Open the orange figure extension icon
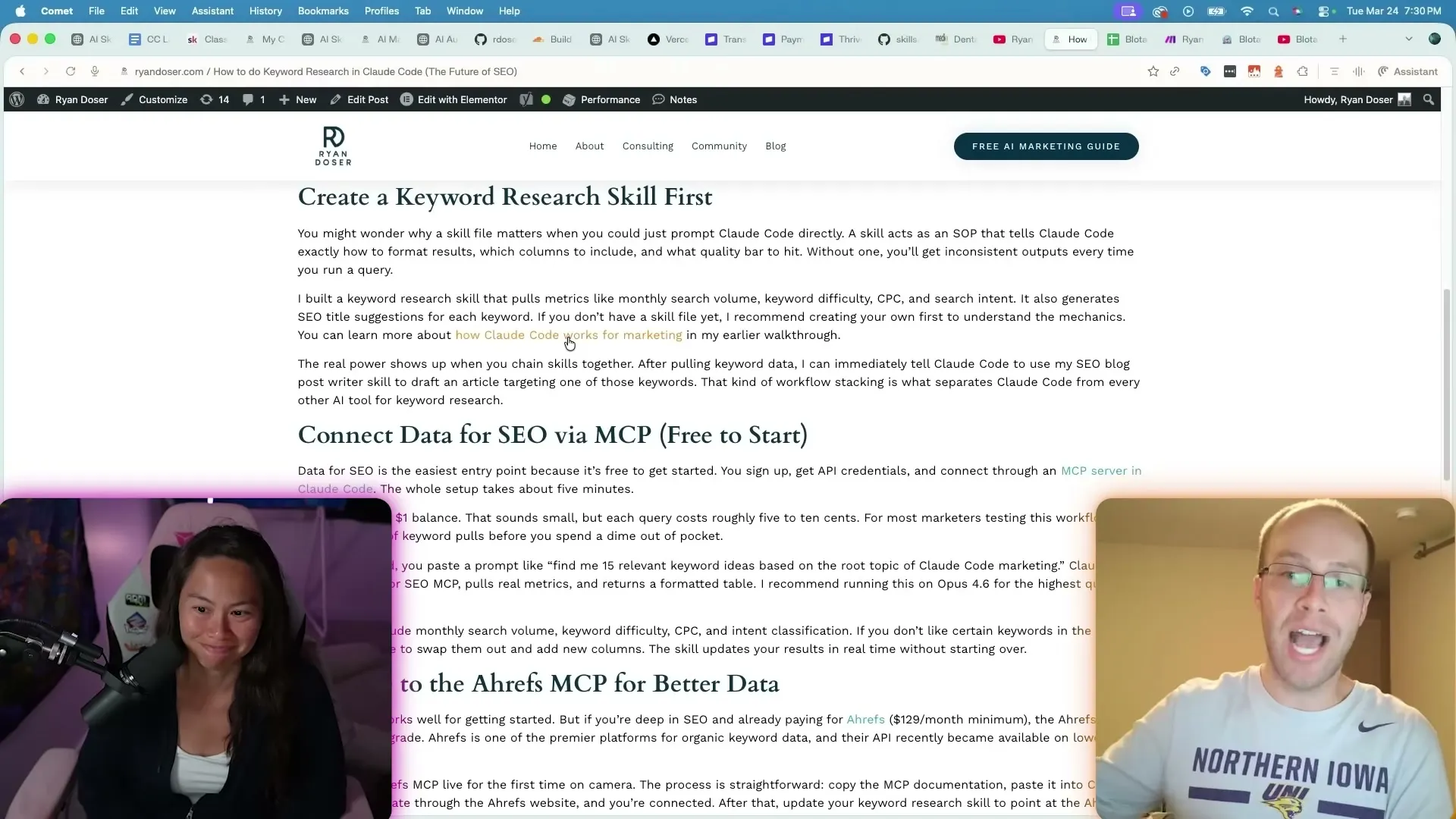This screenshot has height=819, width=1456. click(1279, 71)
